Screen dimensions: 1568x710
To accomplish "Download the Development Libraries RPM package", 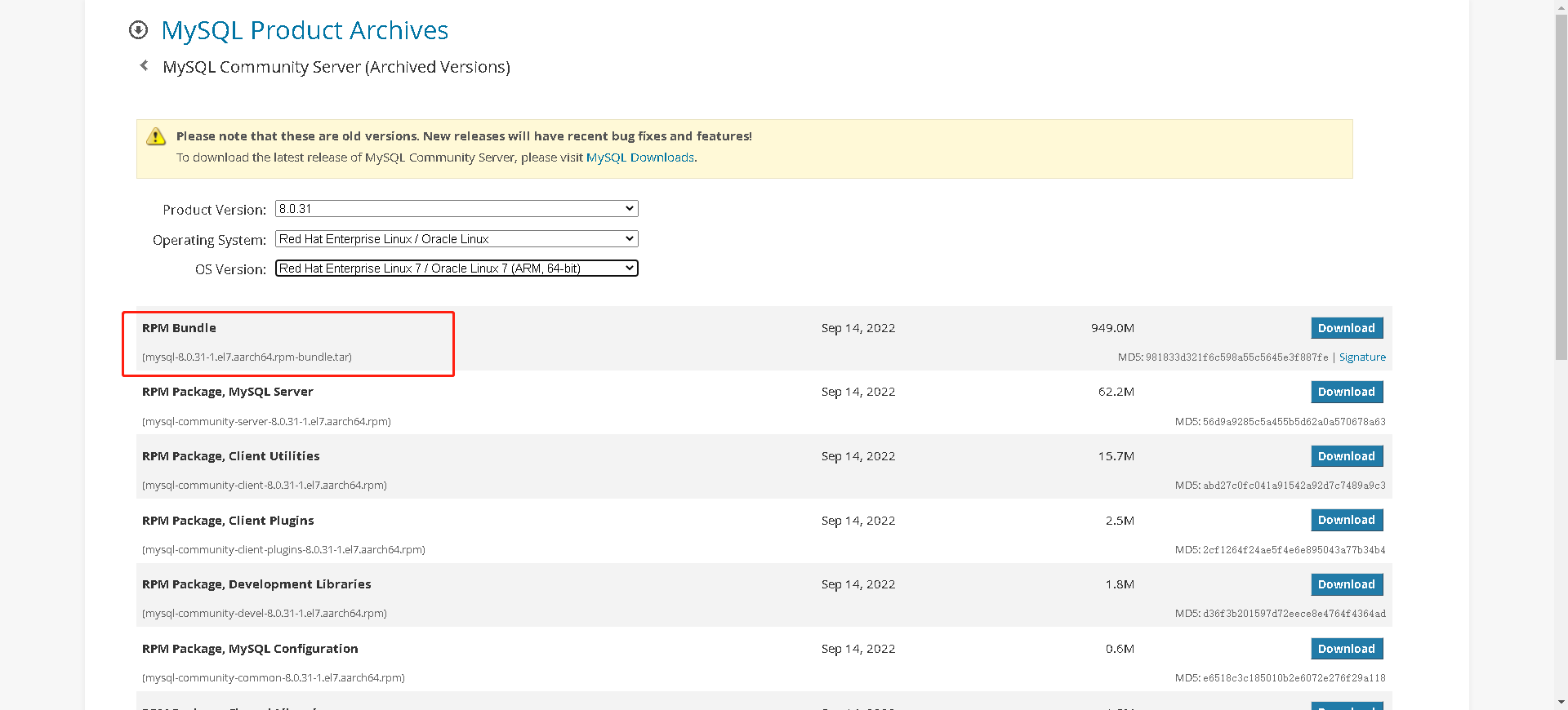I will tap(1347, 584).
